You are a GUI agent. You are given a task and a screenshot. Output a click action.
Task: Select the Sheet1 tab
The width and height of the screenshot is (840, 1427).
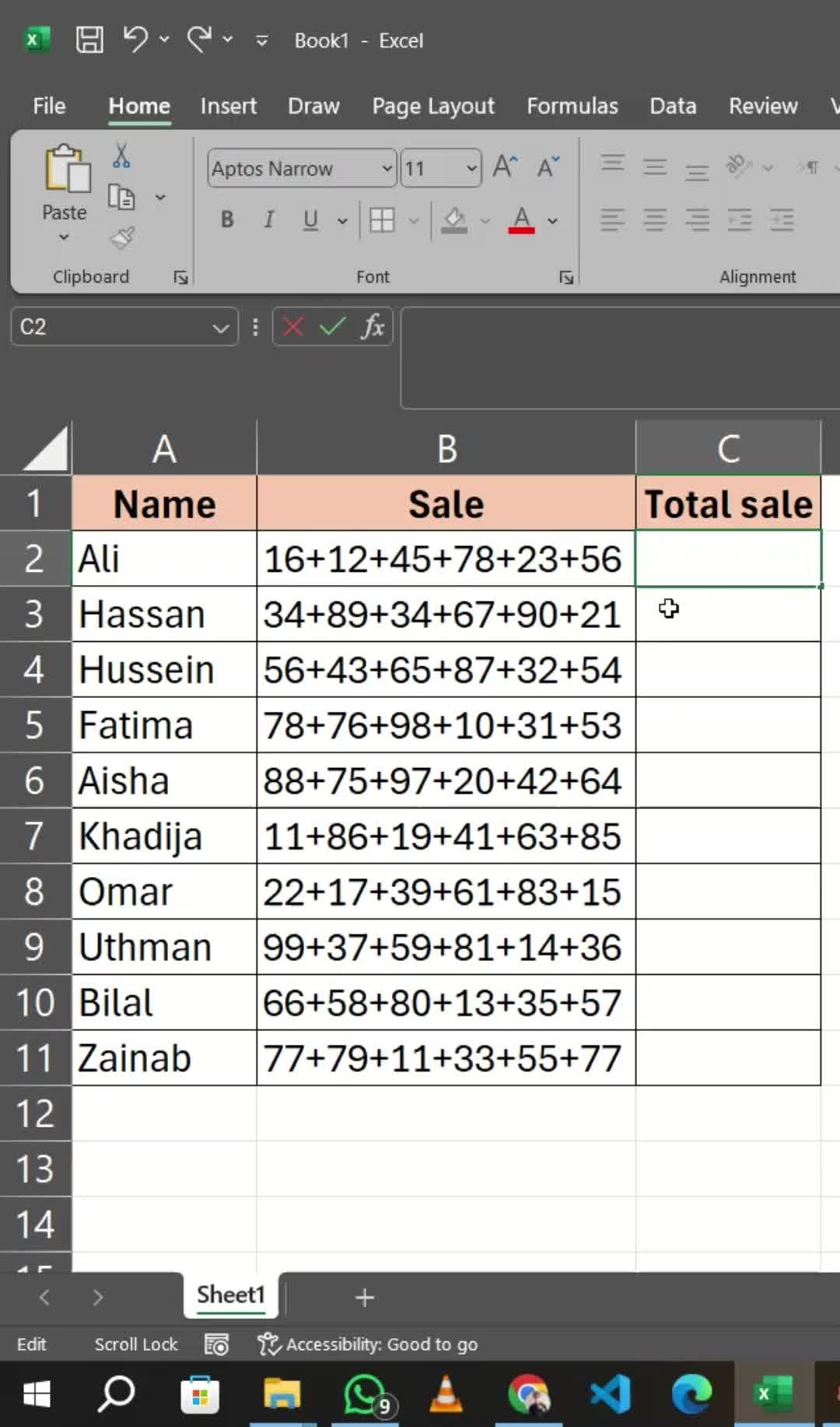coord(231,1295)
